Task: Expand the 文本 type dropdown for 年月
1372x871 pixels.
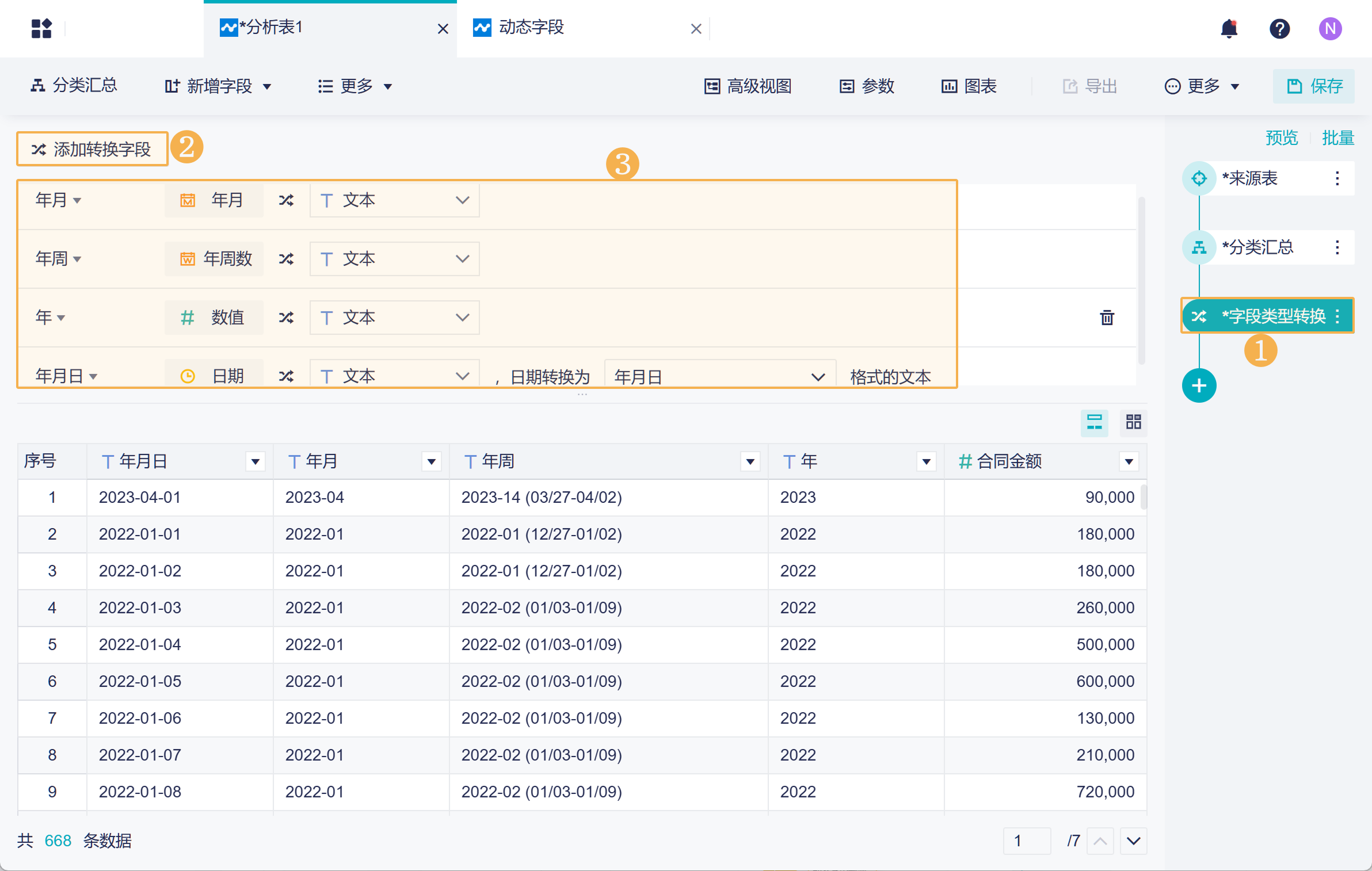Action: 394,200
